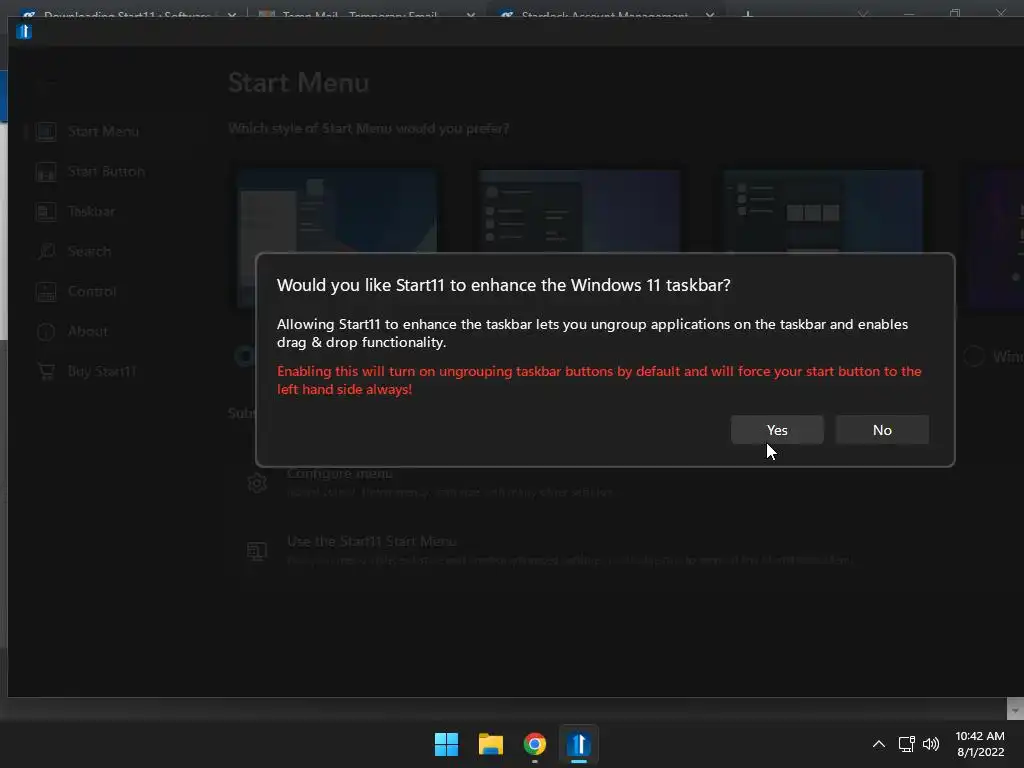This screenshot has height=768, width=1024.
Task: Switch to the Temp Mail browser tab
Action: [359, 14]
